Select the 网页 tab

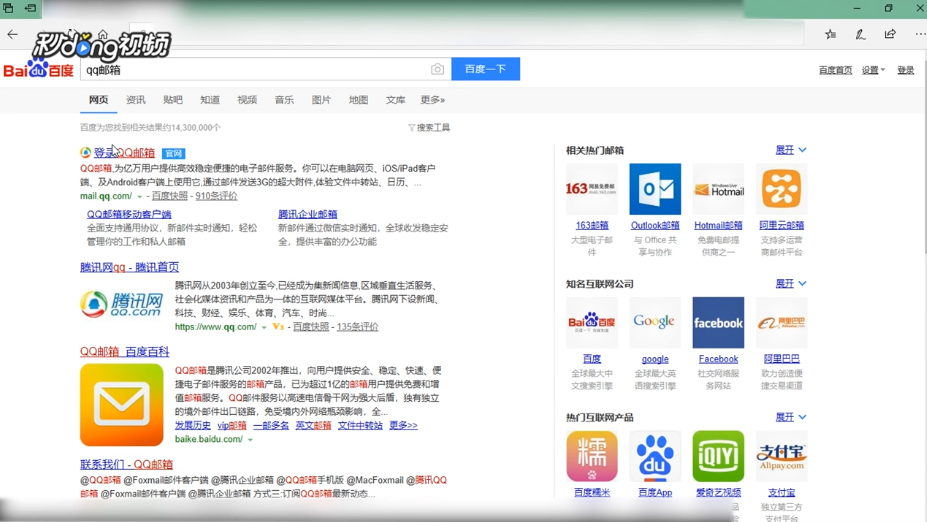click(99, 100)
